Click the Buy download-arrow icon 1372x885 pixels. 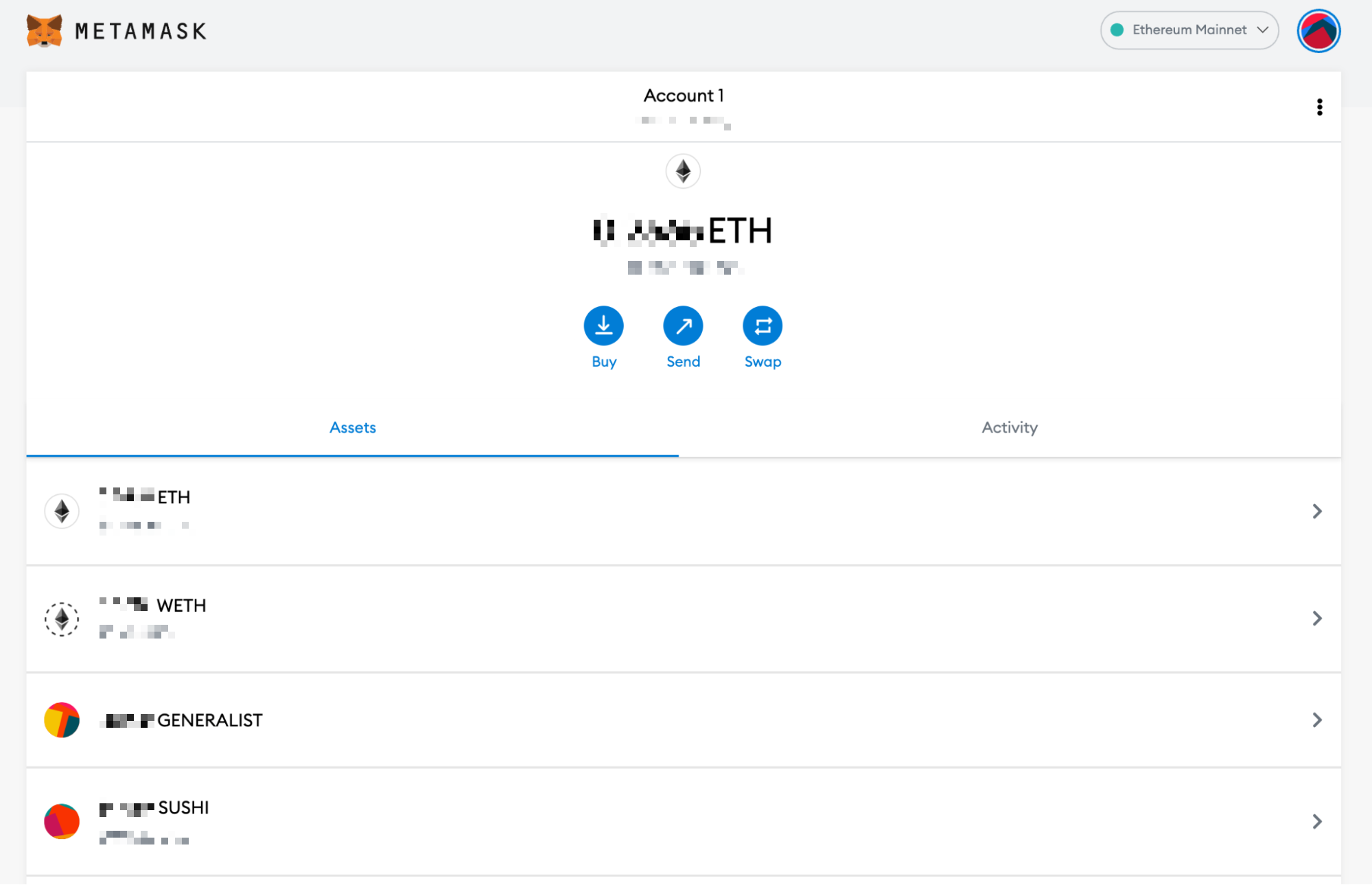(x=603, y=325)
